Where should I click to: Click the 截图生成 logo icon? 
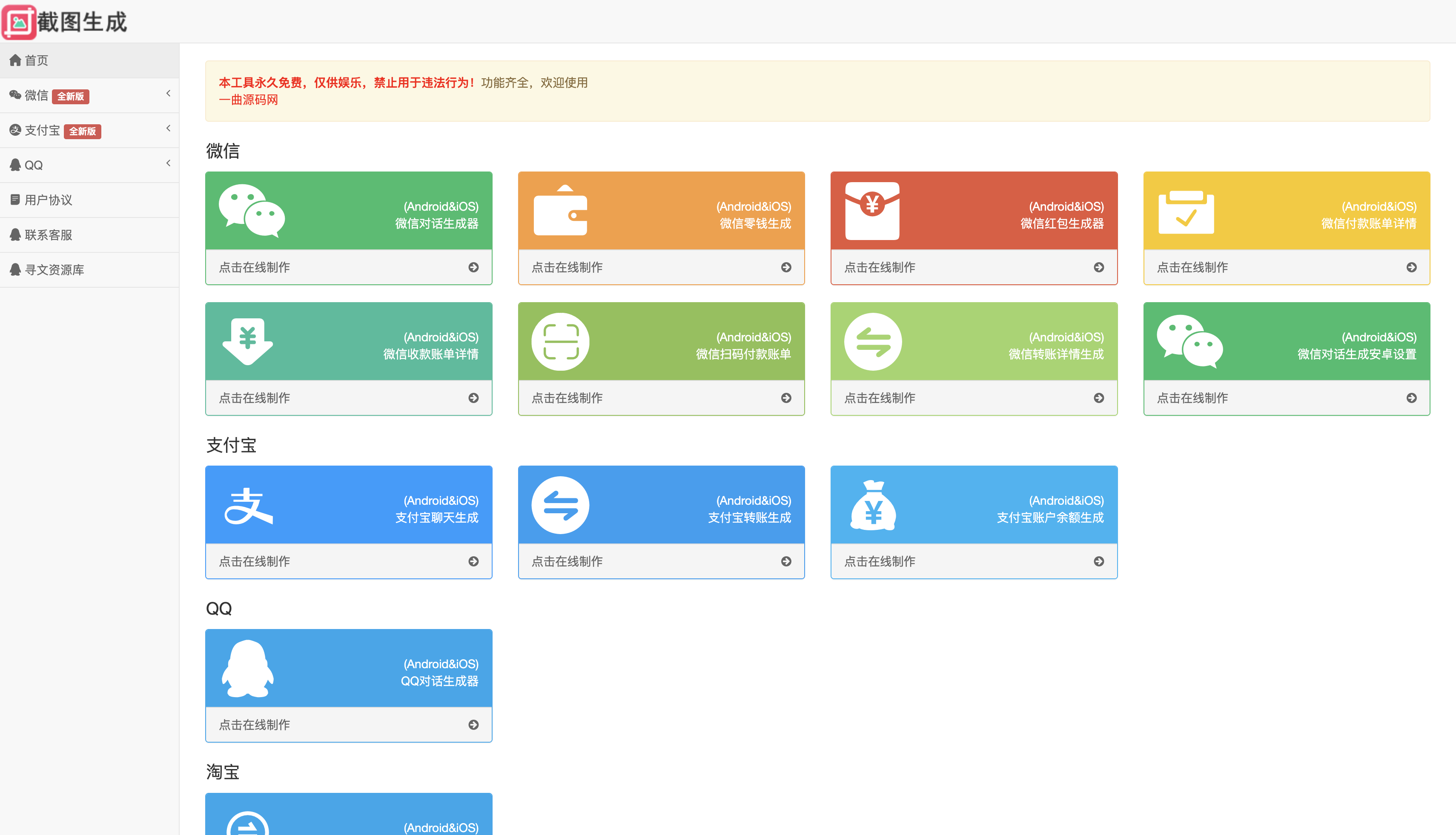(x=19, y=23)
